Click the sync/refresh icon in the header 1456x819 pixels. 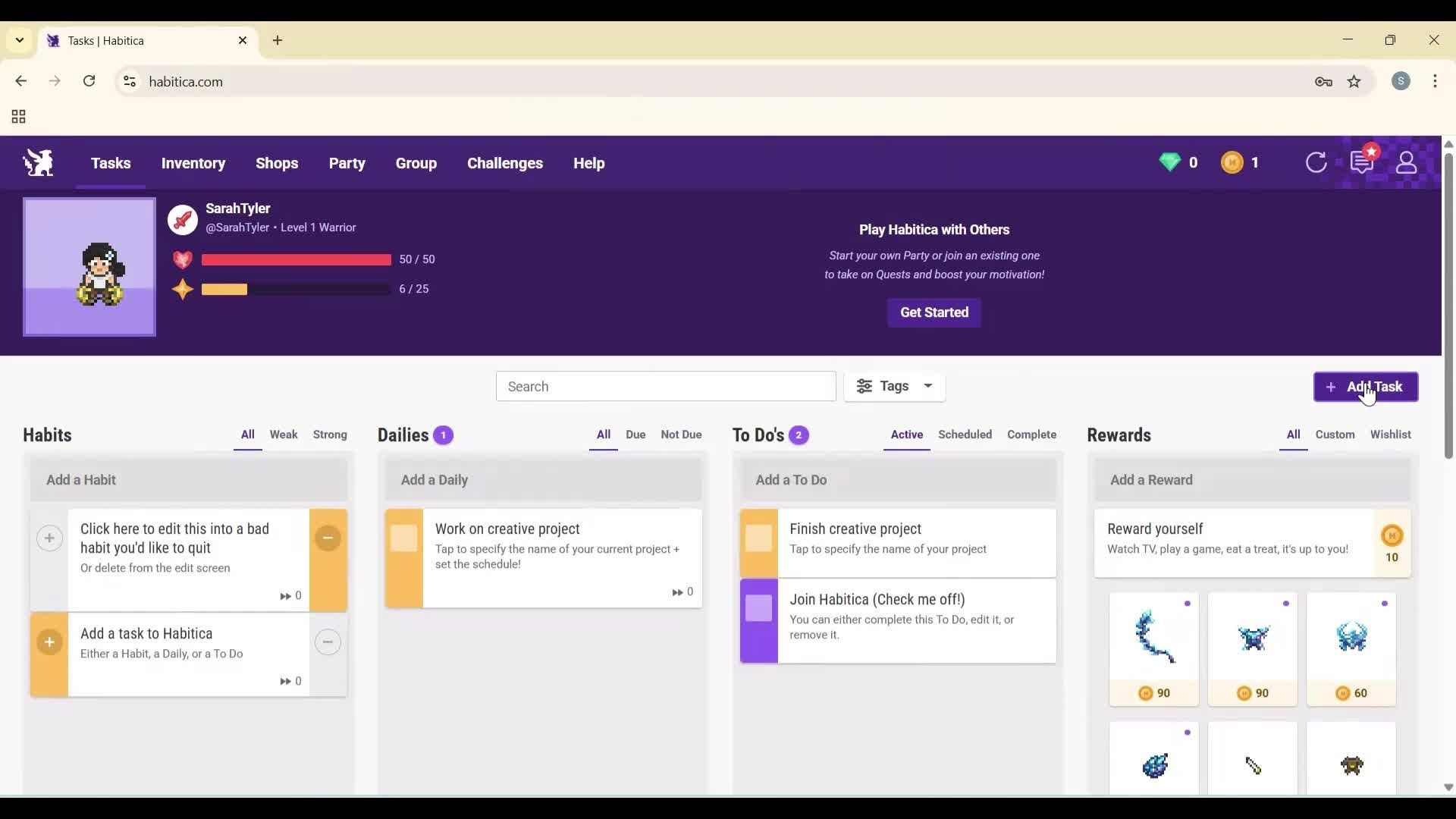(1316, 162)
